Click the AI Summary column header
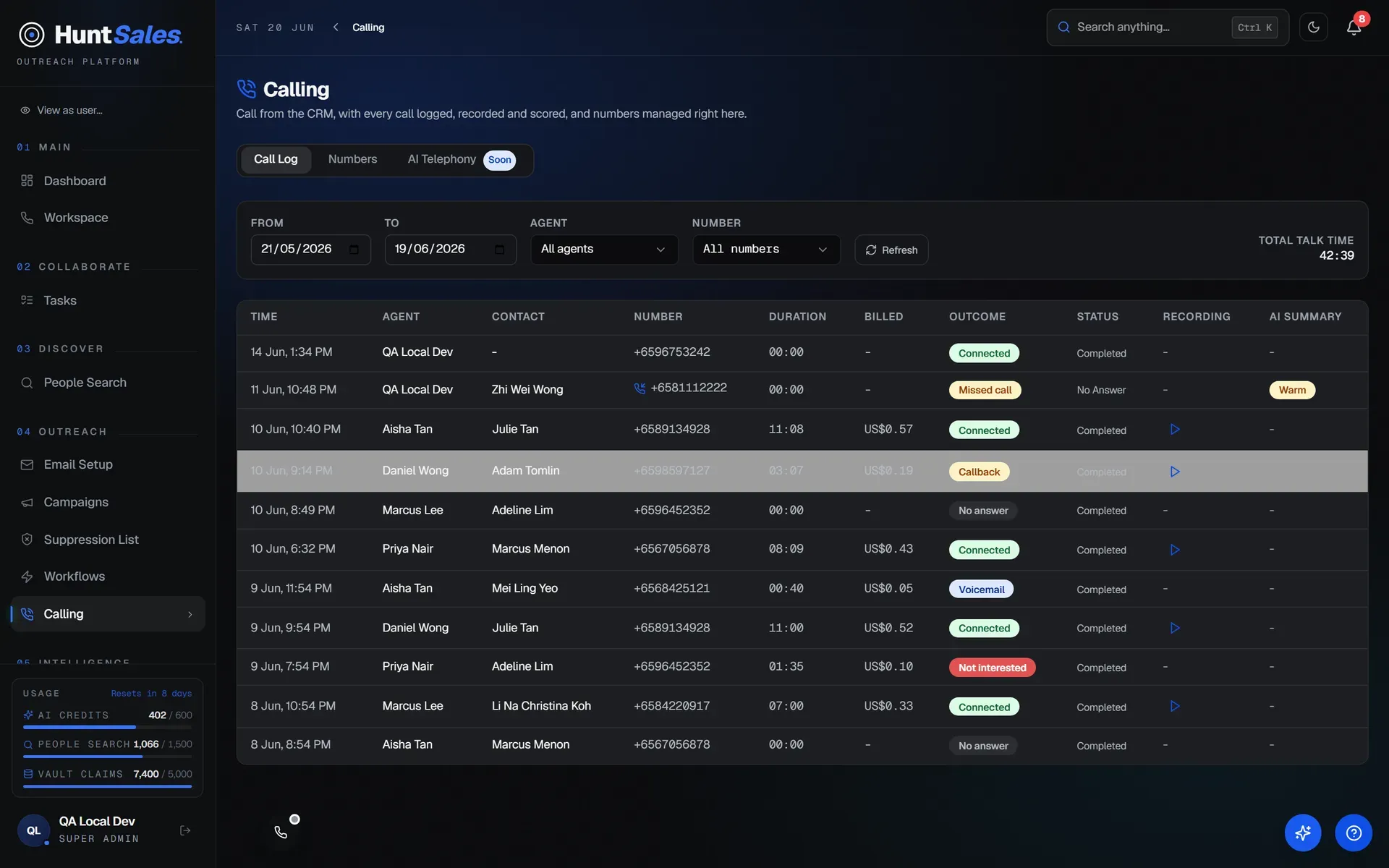The image size is (1389, 868). coord(1305,317)
